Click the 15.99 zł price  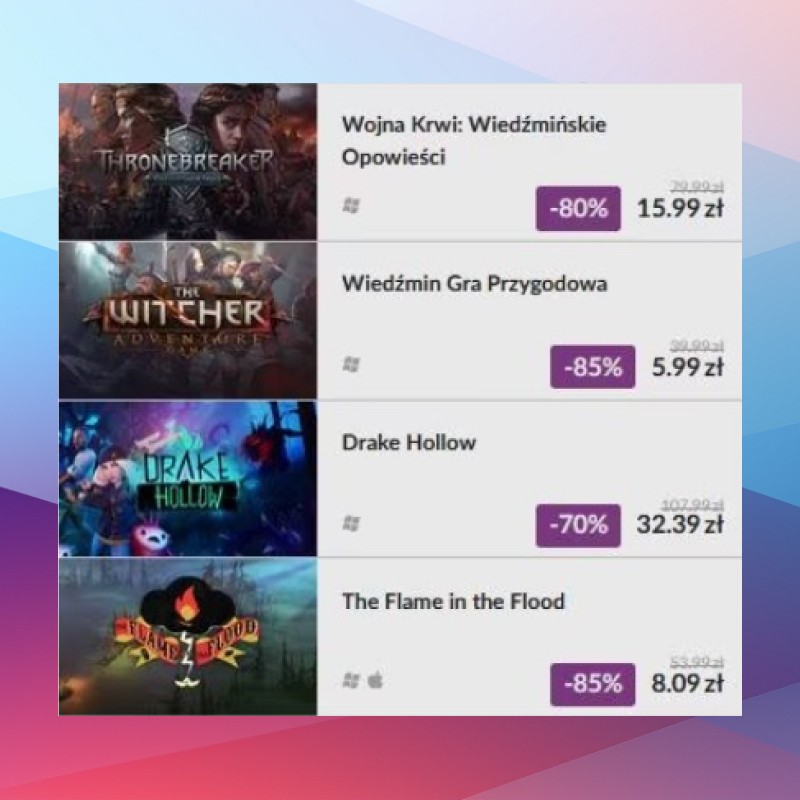click(x=680, y=208)
